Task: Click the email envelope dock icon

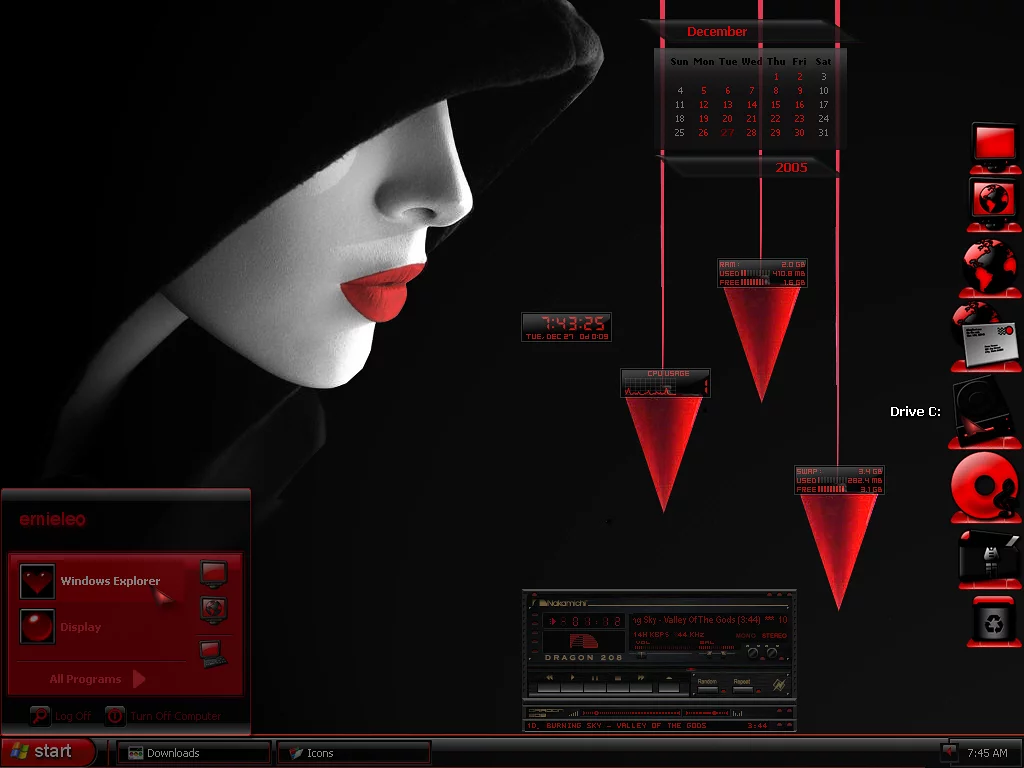Action: tap(986, 337)
